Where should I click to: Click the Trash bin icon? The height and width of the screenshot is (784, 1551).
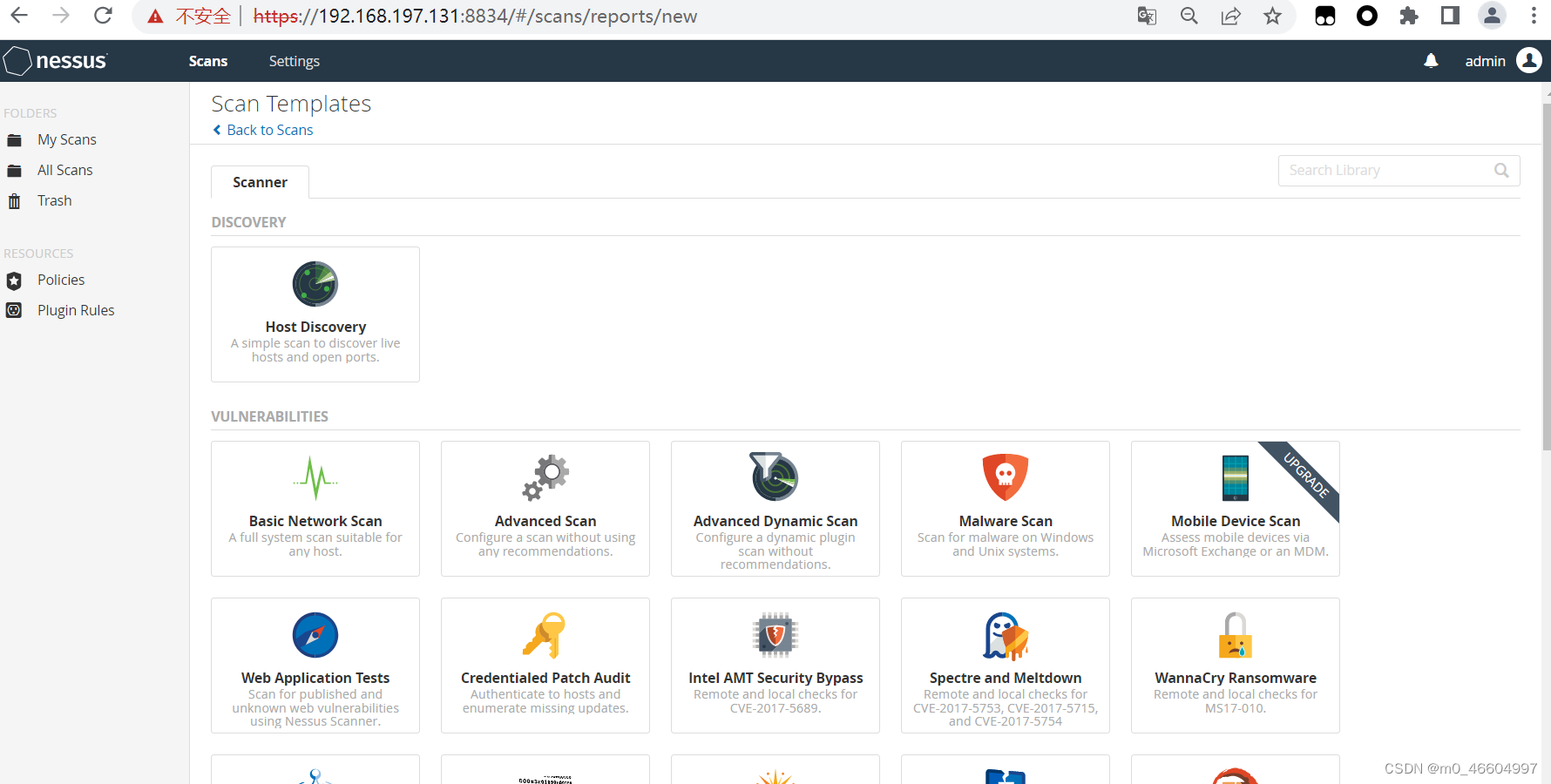point(14,201)
